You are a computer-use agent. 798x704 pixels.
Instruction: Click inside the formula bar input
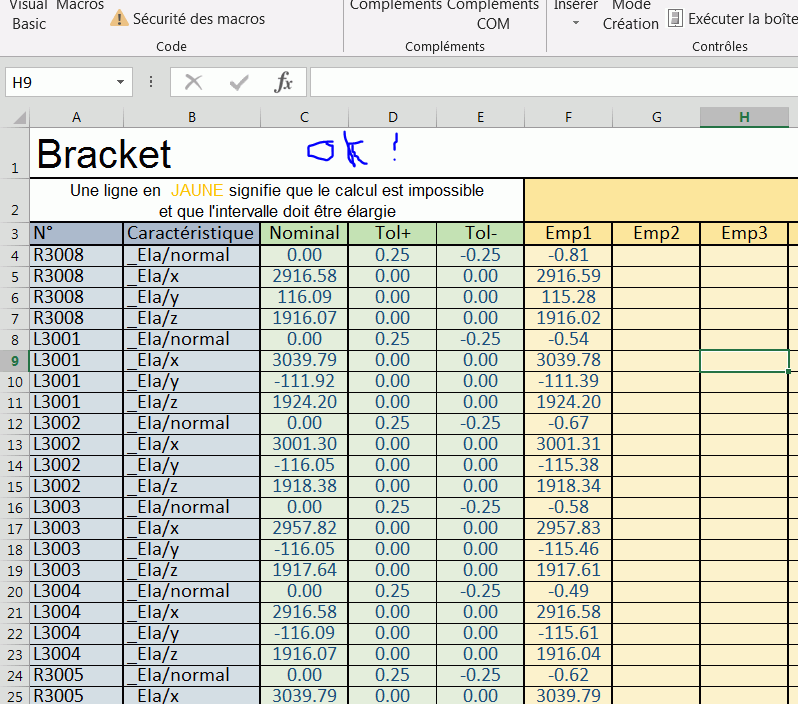pos(550,82)
